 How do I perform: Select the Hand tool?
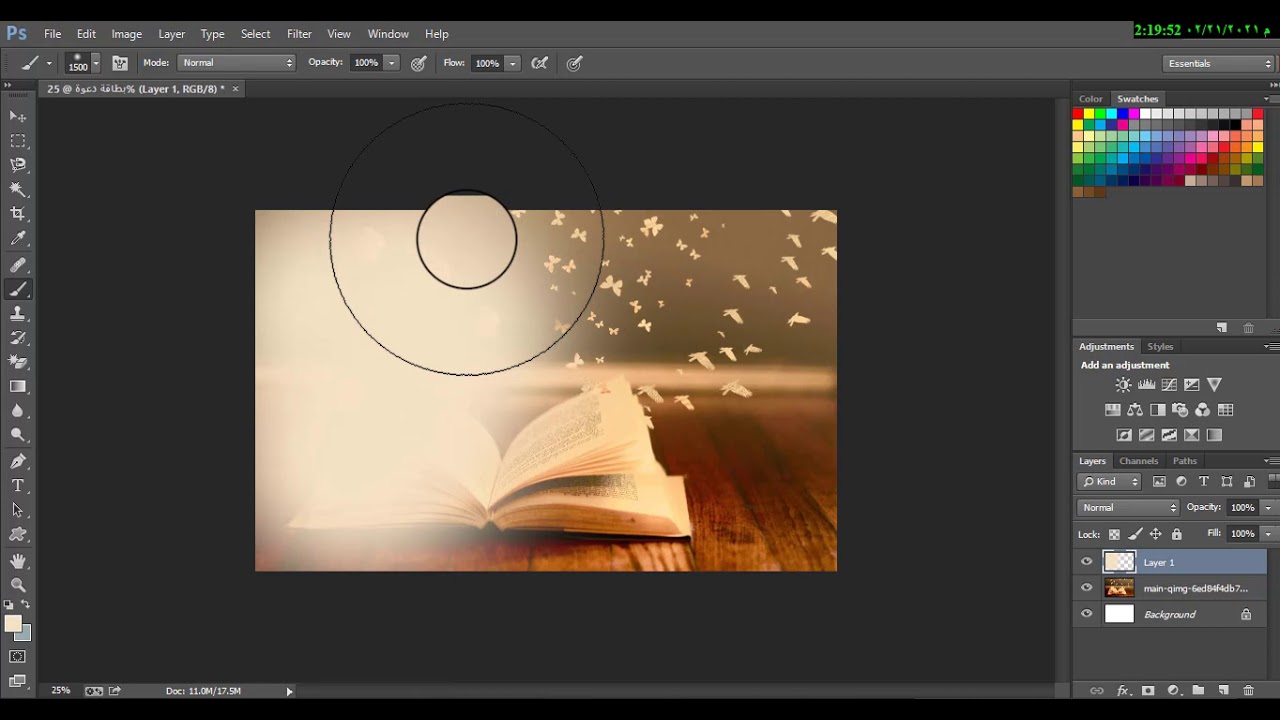[x=18, y=561]
